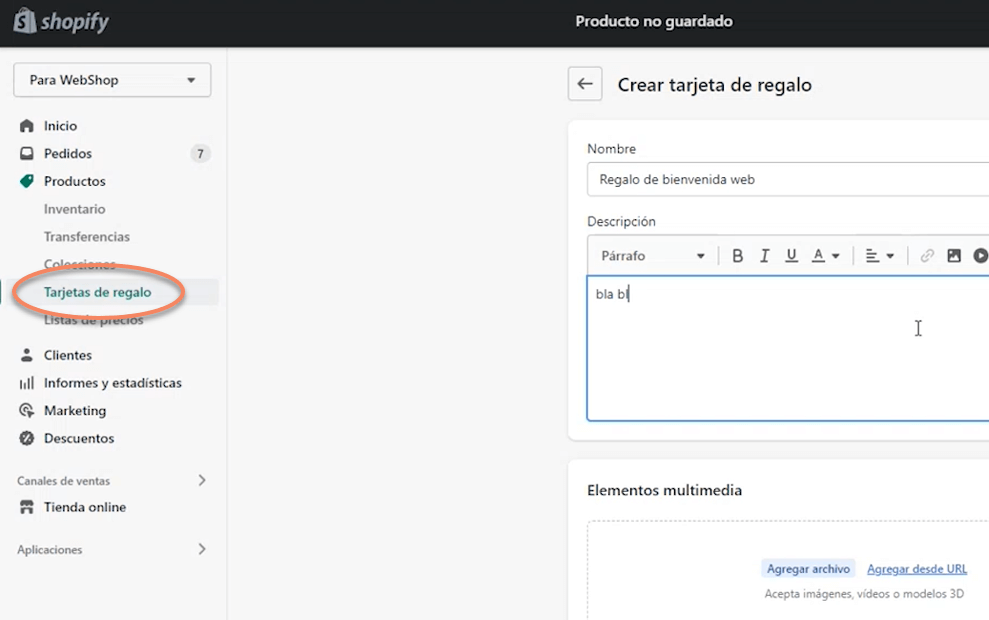Expand the Aplicaciones section
Image resolution: width=989 pixels, height=620 pixels.
click(x=202, y=549)
